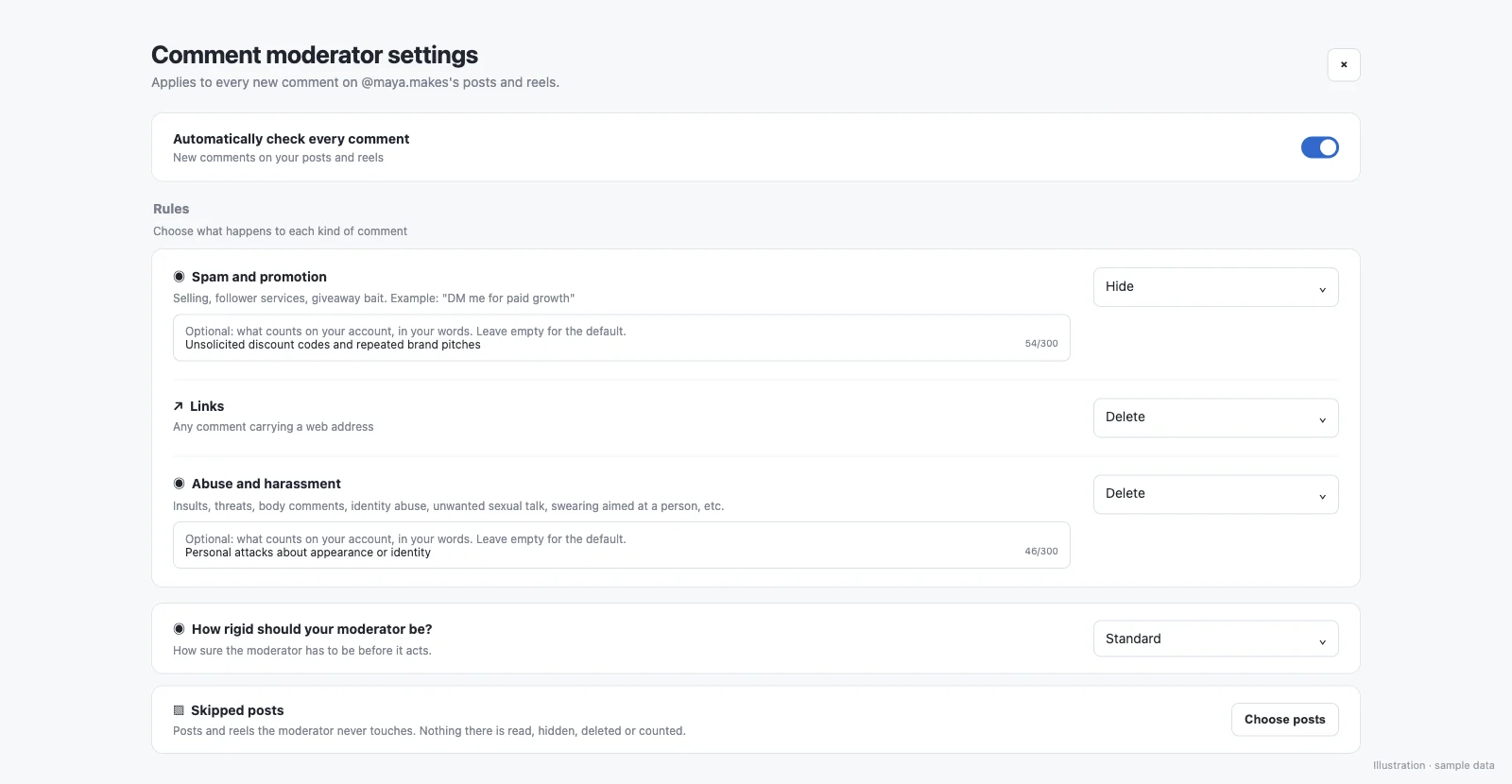Edit the abuse custom description field
The image size is (1512, 784).
pyautogui.click(x=622, y=545)
